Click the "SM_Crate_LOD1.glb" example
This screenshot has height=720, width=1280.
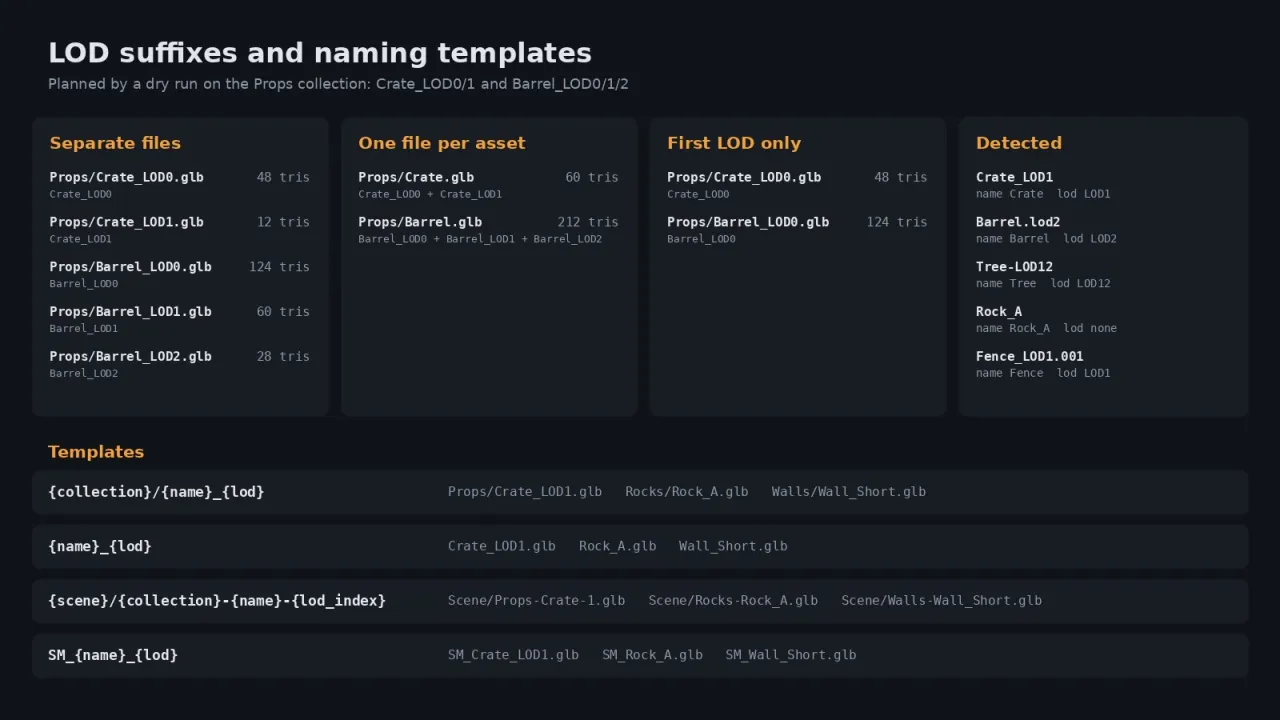tap(513, 655)
